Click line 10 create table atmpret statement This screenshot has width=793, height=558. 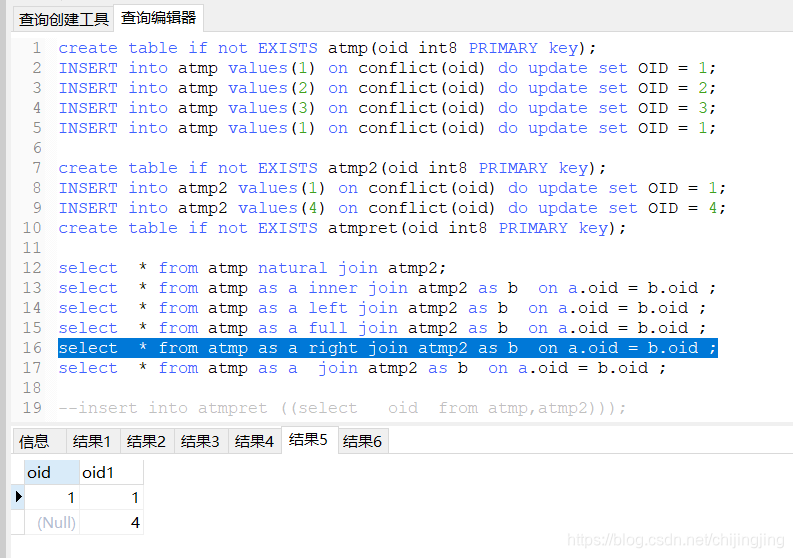click(342, 228)
